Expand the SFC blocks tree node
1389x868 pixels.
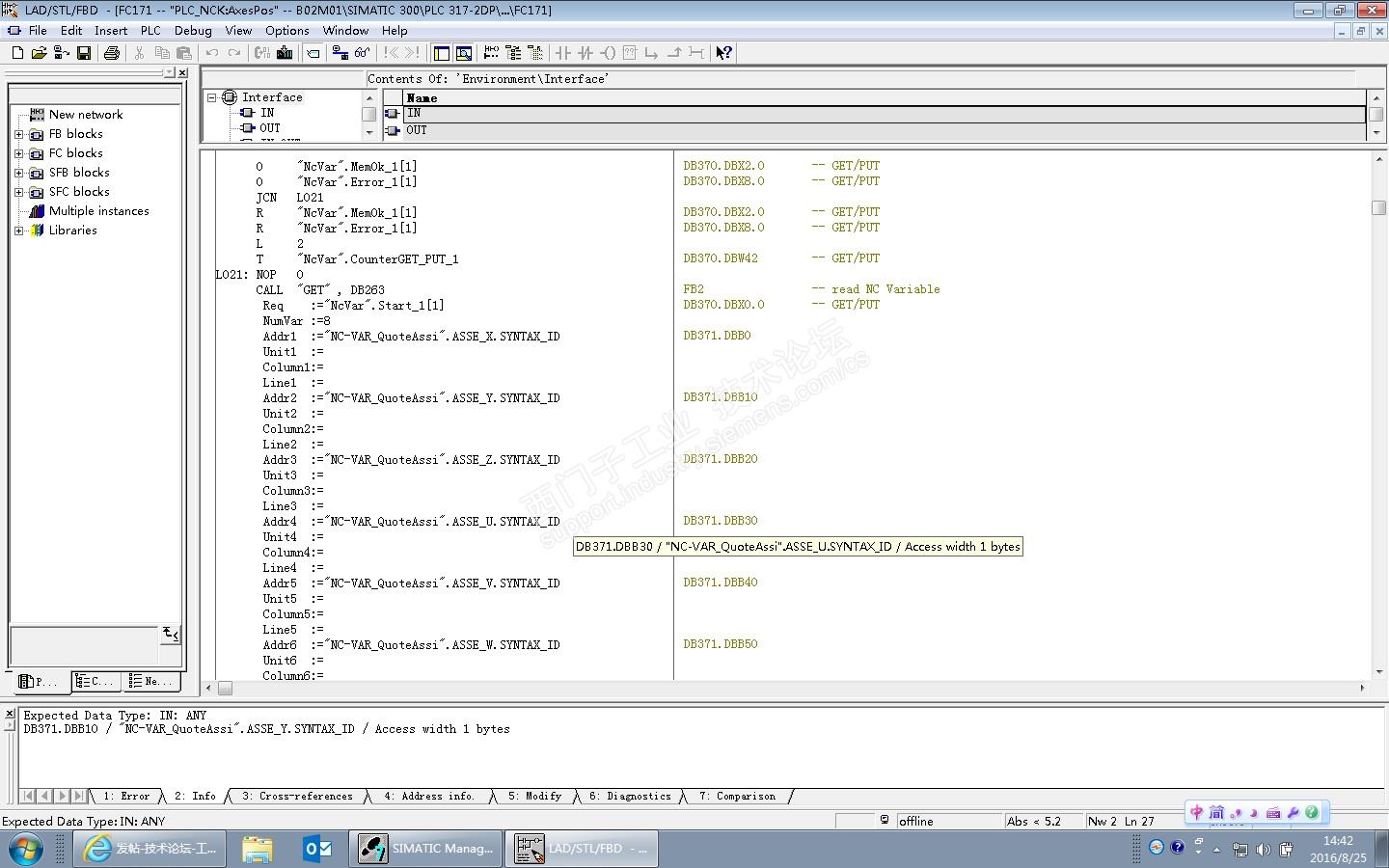pyautogui.click(x=18, y=192)
